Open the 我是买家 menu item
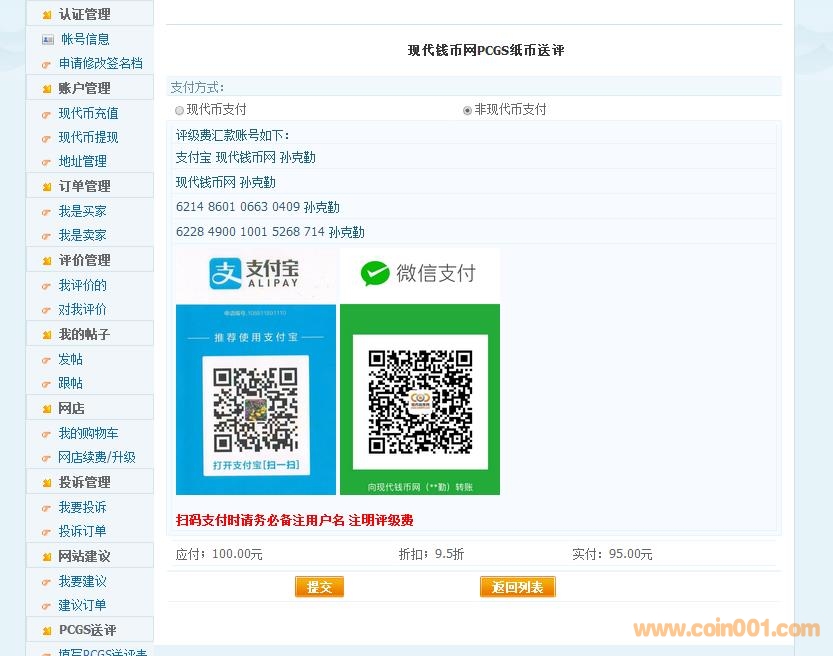 [82, 211]
